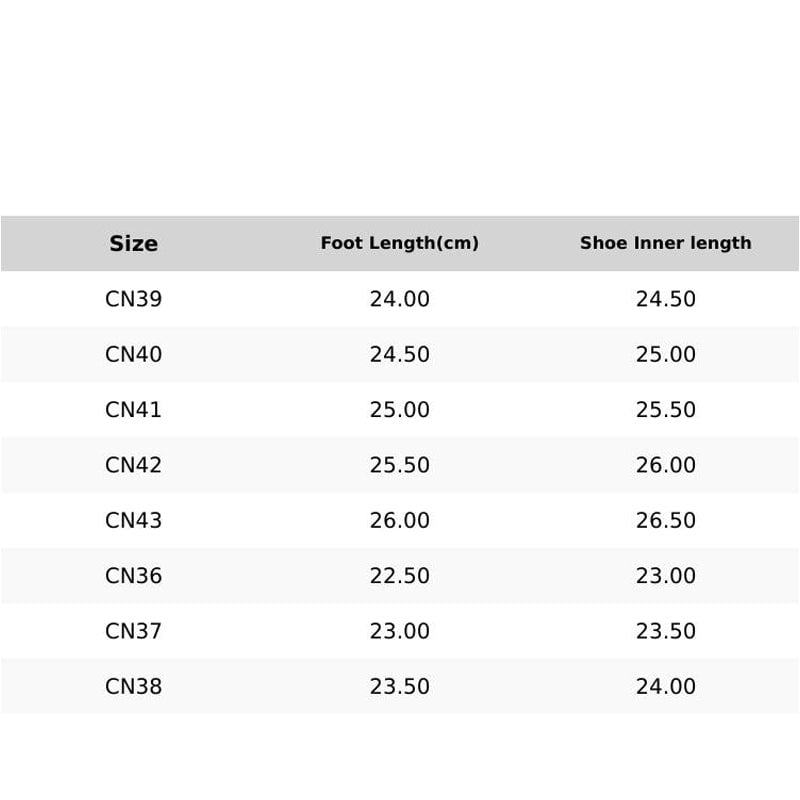The height and width of the screenshot is (800, 800).
Task: Select the CN37 size cell
Action: [134, 631]
